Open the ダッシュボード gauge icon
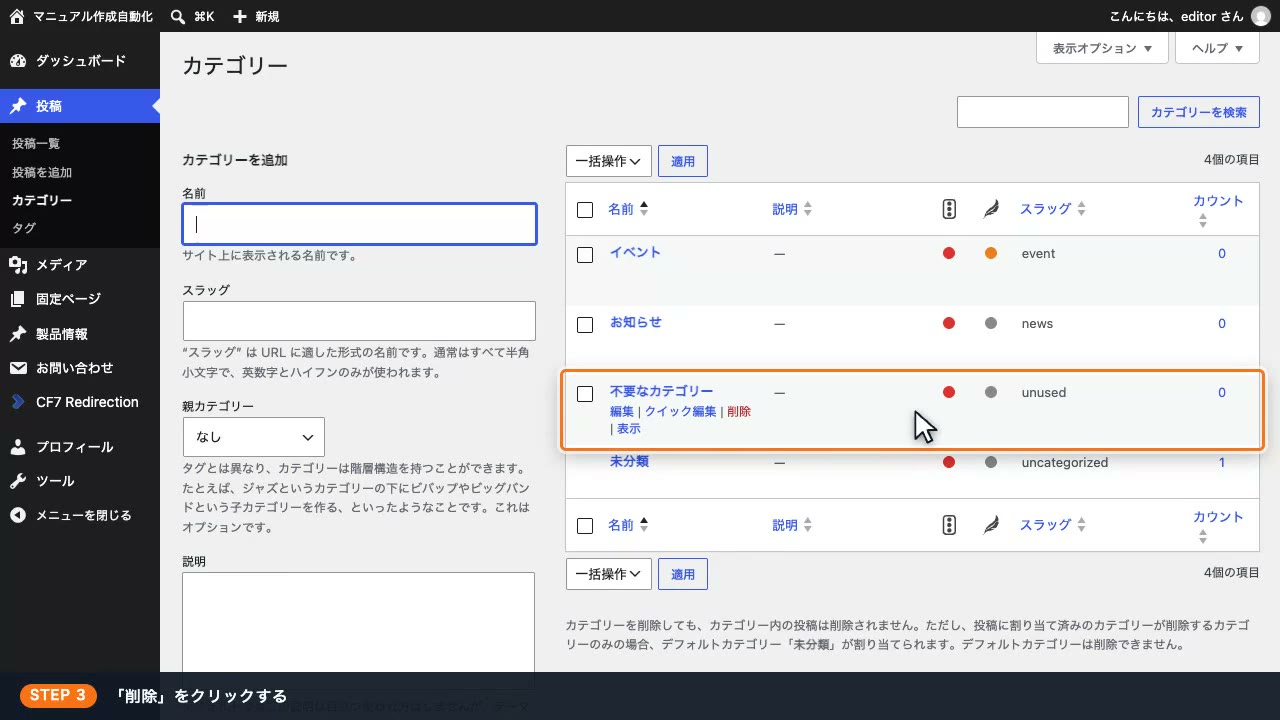 (x=18, y=61)
